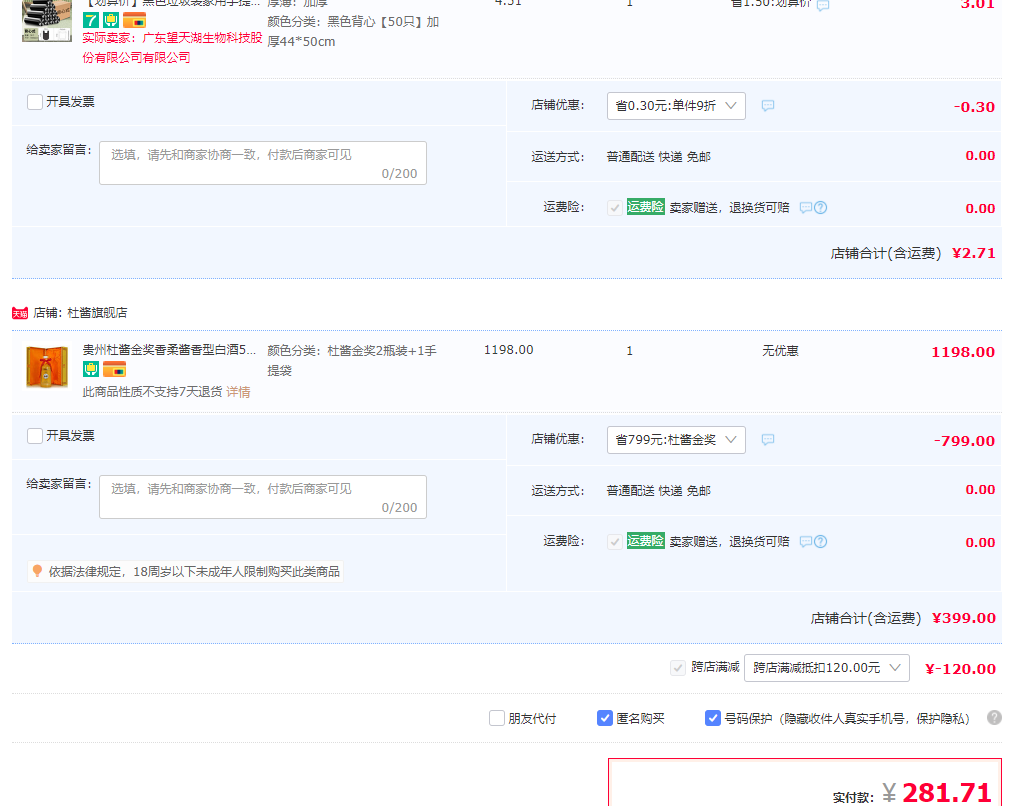Click the consumer protection badge under baijiu item

[x=90, y=370]
